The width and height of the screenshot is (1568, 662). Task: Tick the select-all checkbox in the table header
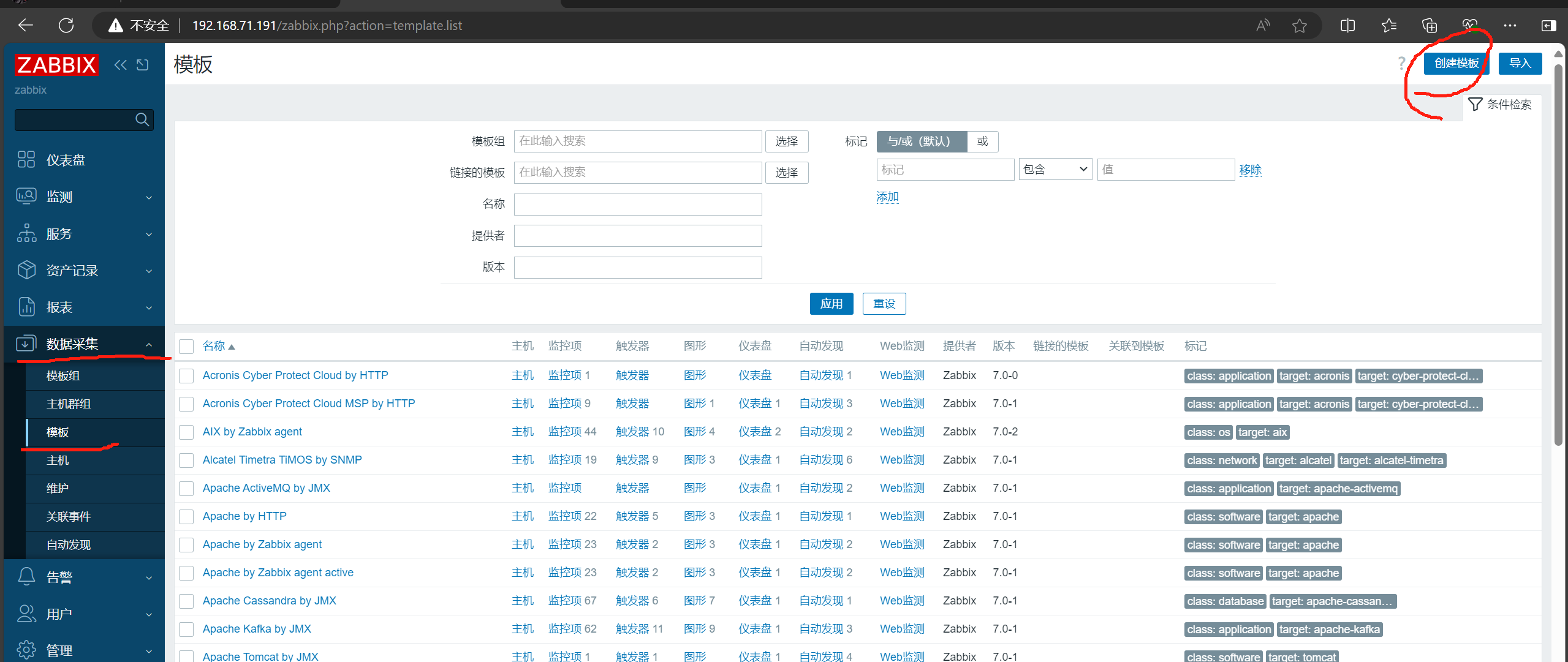(x=186, y=346)
